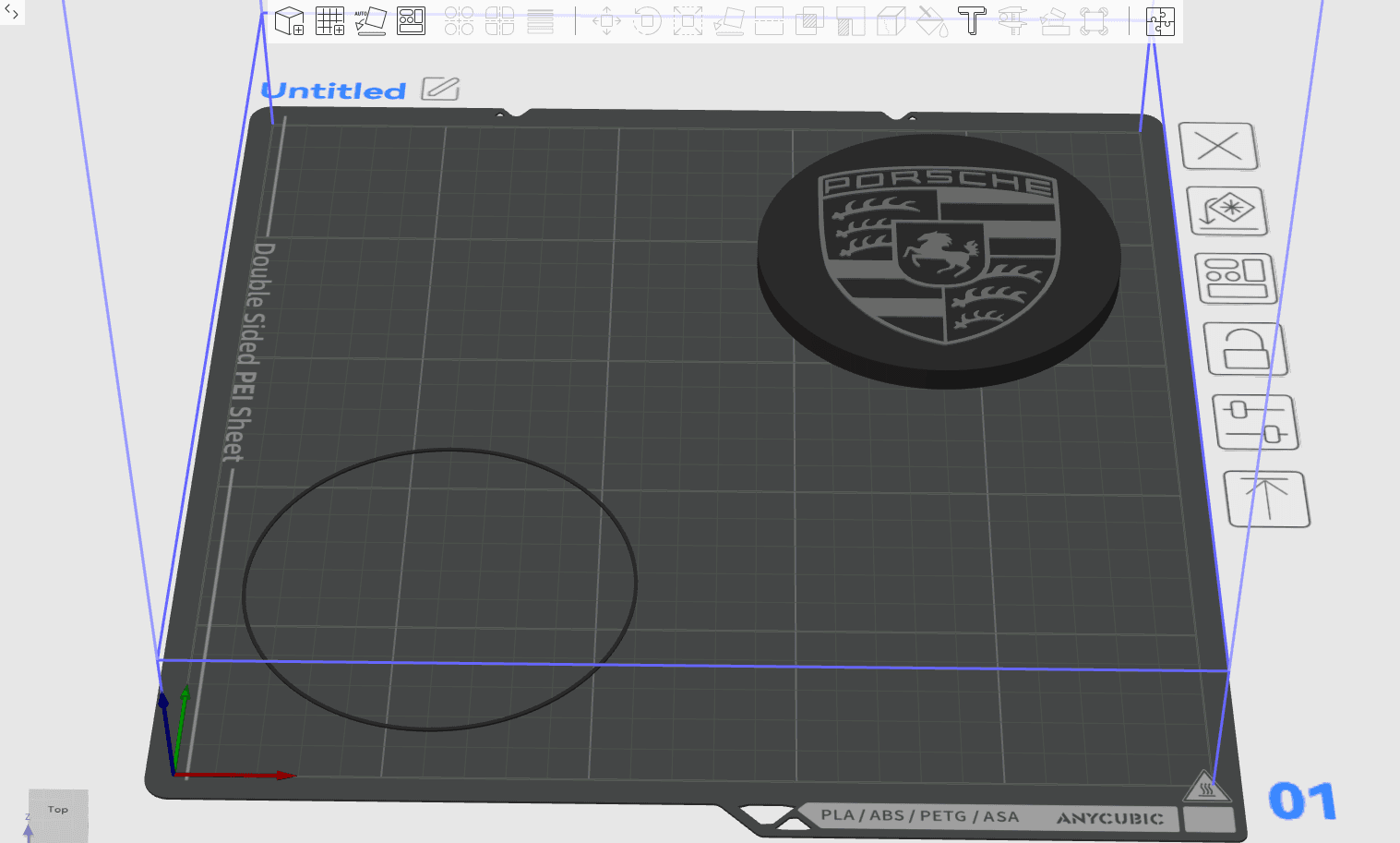
Task: Click the move plate to front arrow icon
Action: tap(1266, 499)
